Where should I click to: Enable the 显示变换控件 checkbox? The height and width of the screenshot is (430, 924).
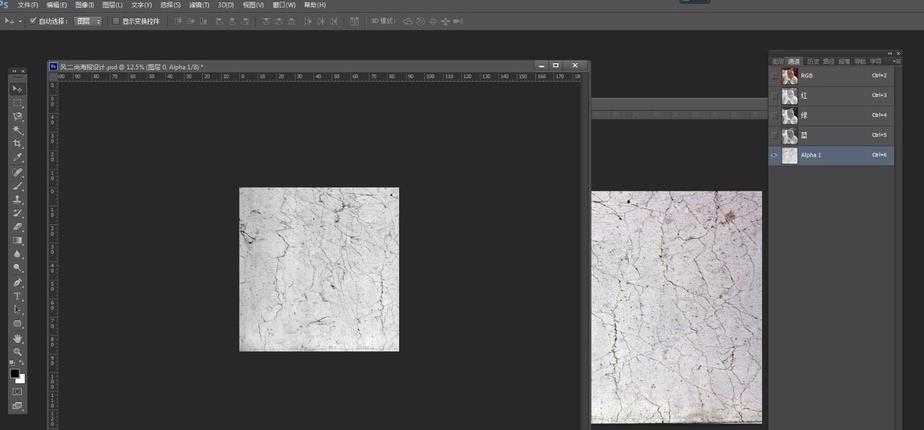[x=115, y=20]
